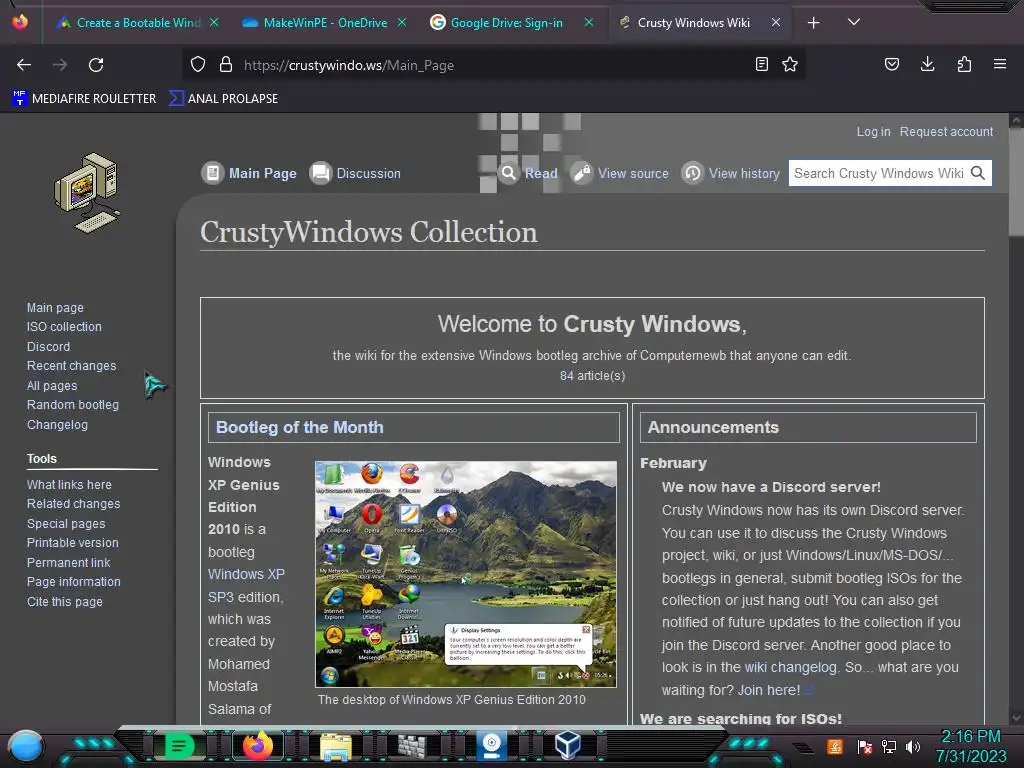The width and height of the screenshot is (1024, 768).
Task: Switch to MakeWinPE - OneDrive tab
Action: click(324, 23)
